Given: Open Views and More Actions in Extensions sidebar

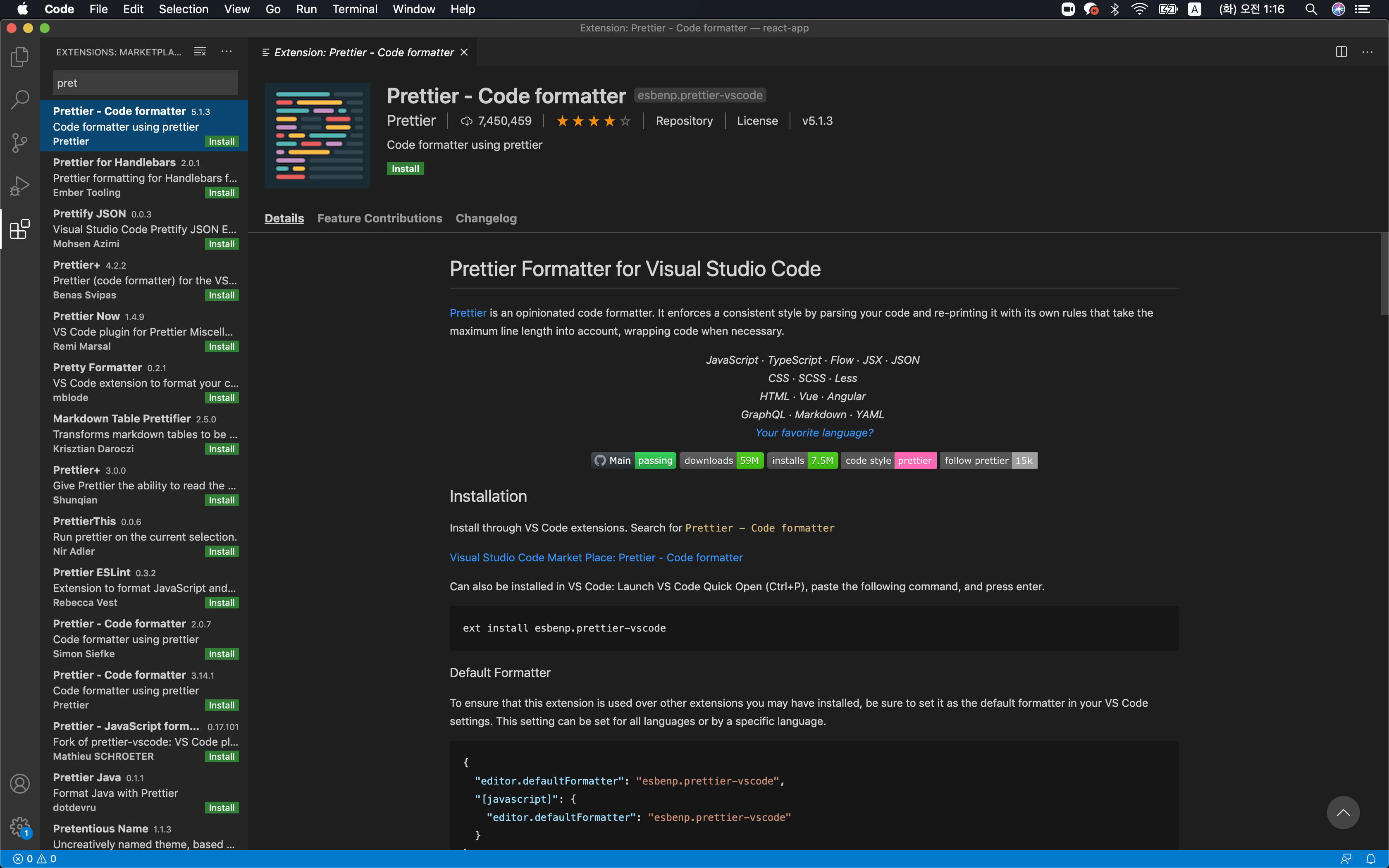Looking at the screenshot, I should tap(227, 52).
